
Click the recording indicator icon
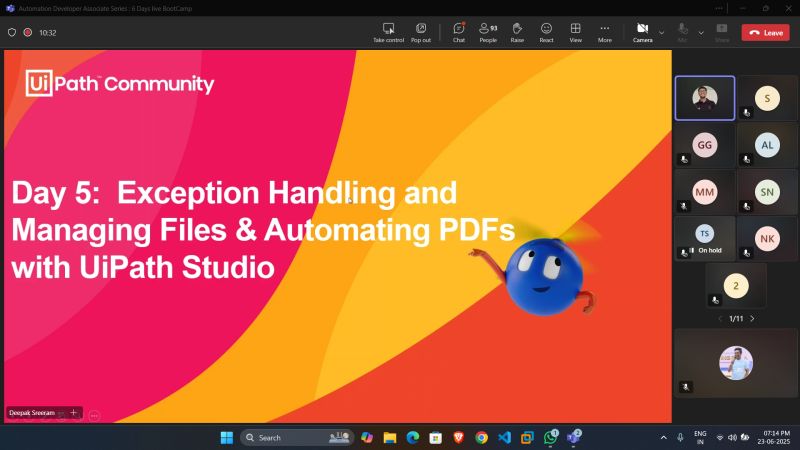(28, 32)
